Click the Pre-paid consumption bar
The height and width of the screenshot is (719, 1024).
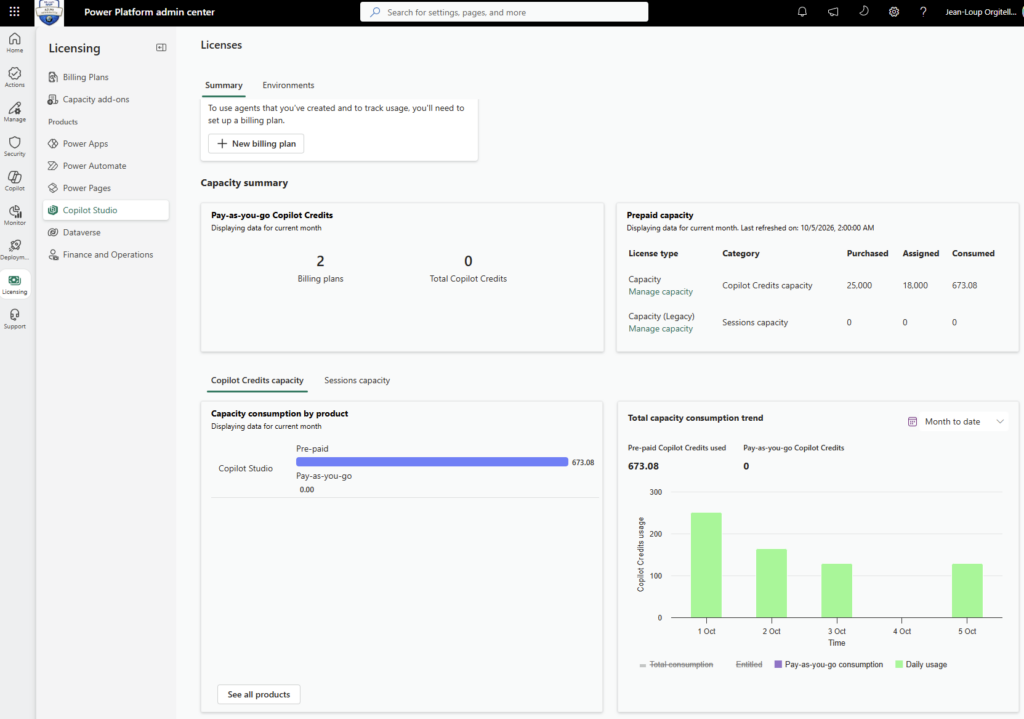[x=432, y=462]
